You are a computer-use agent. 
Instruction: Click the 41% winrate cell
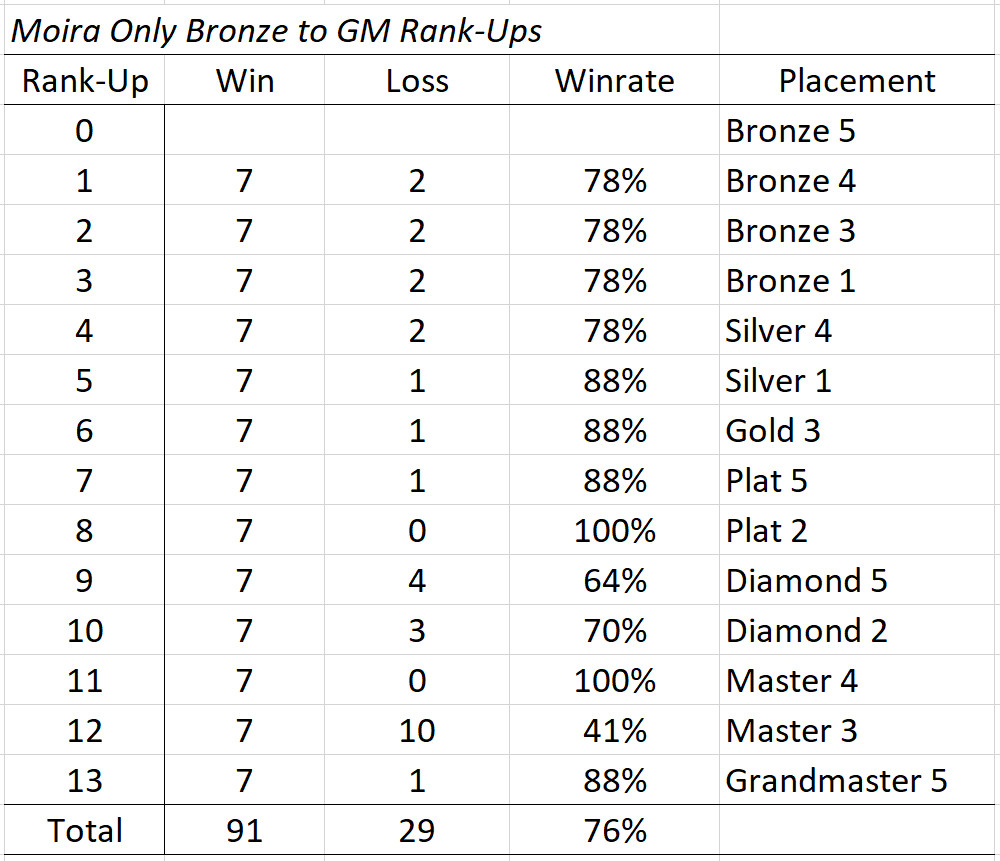(614, 730)
